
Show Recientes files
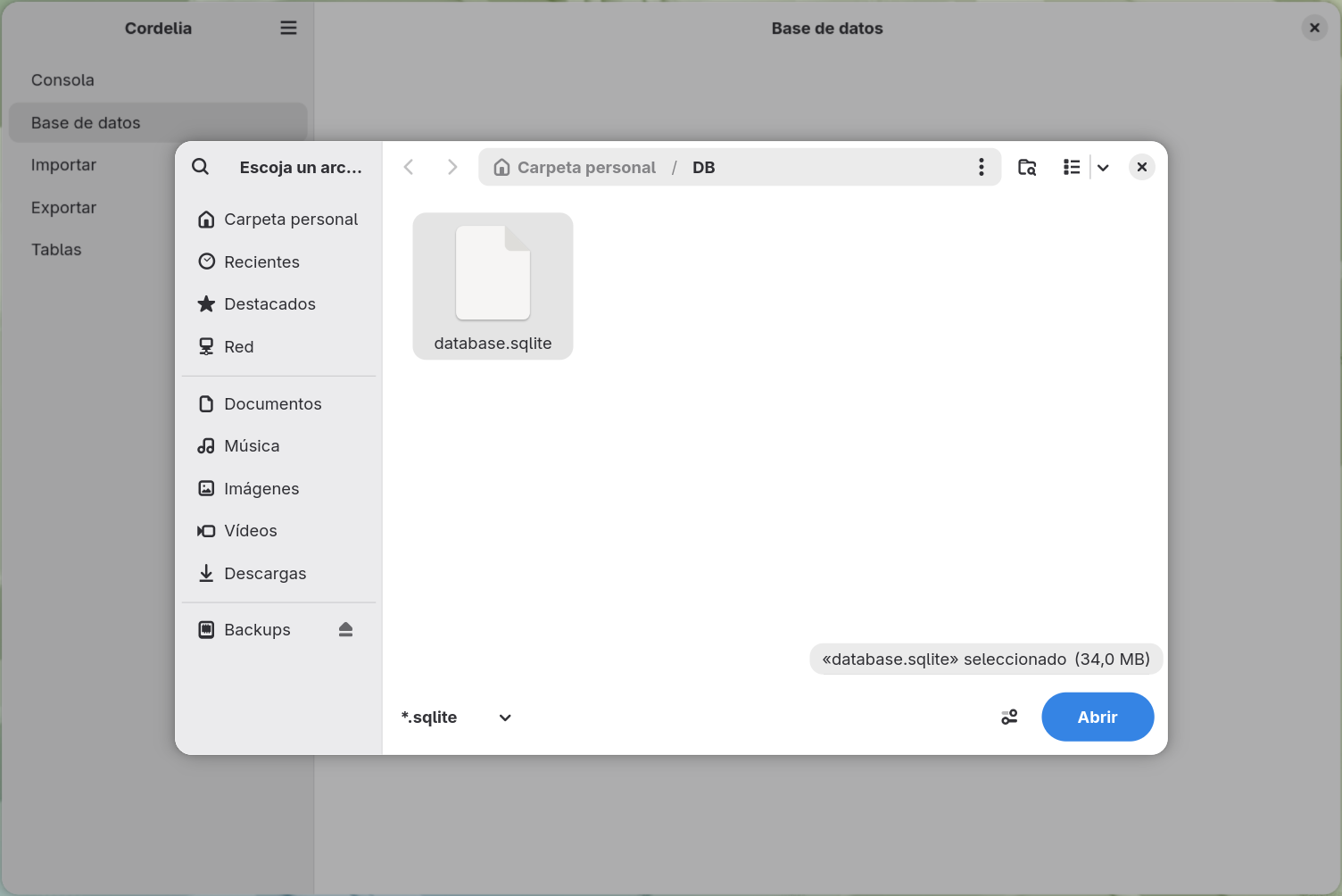pyautogui.click(x=278, y=261)
